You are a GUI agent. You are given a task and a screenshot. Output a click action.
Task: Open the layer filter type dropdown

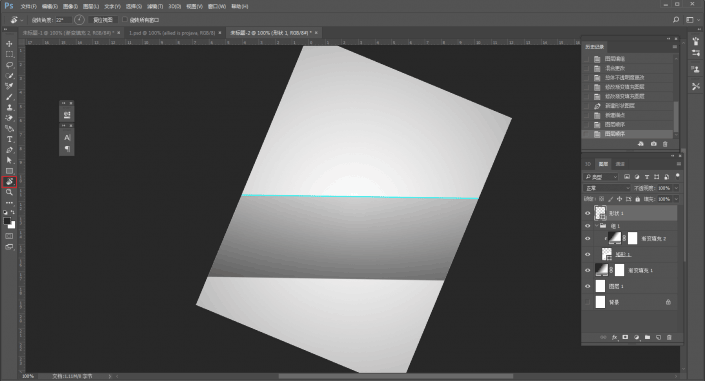tap(601, 177)
